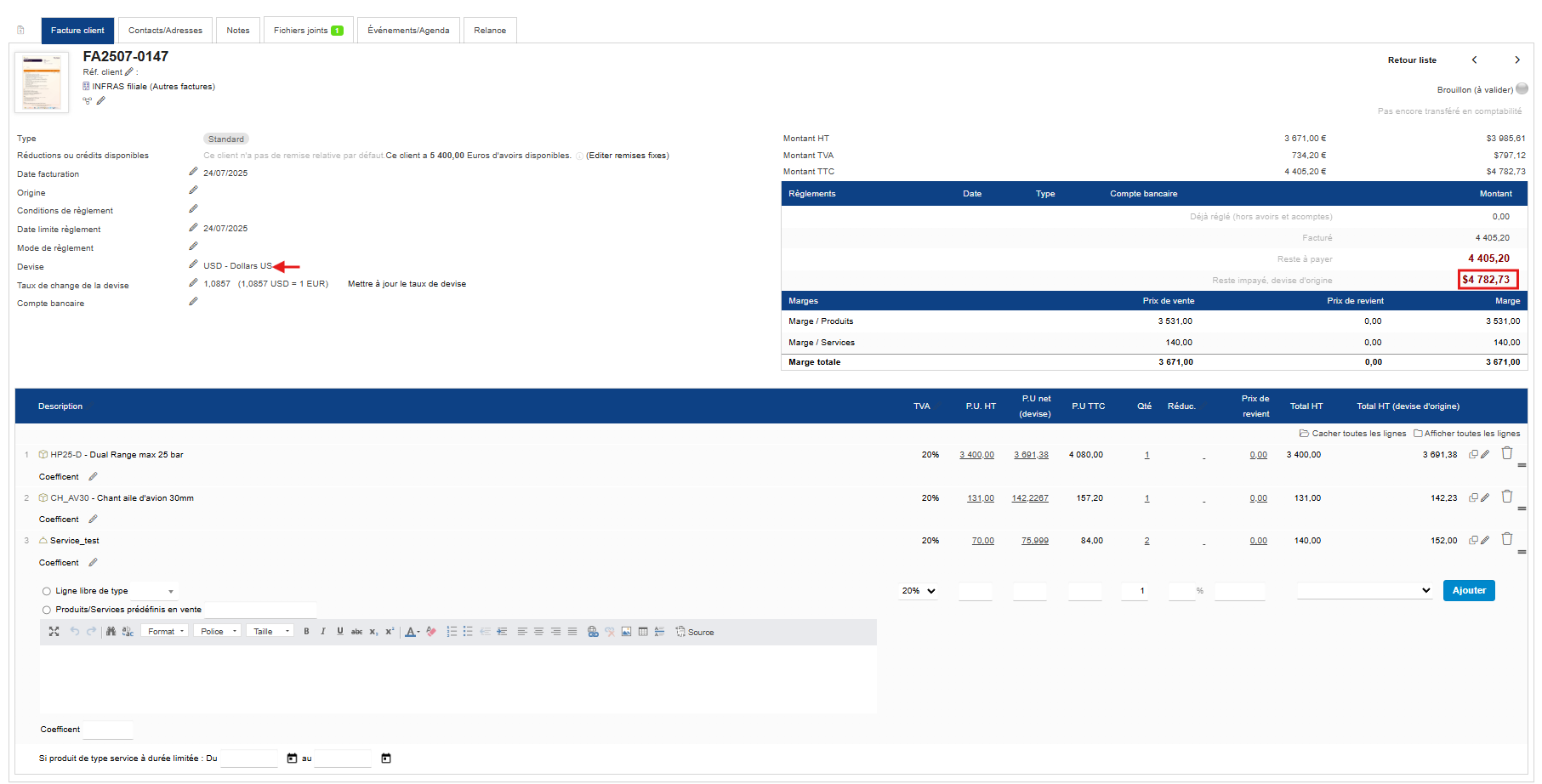Screen dimensions: 1542x784
Task: Edit the Service_test line with pencil icon
Action: [1485, 540]
